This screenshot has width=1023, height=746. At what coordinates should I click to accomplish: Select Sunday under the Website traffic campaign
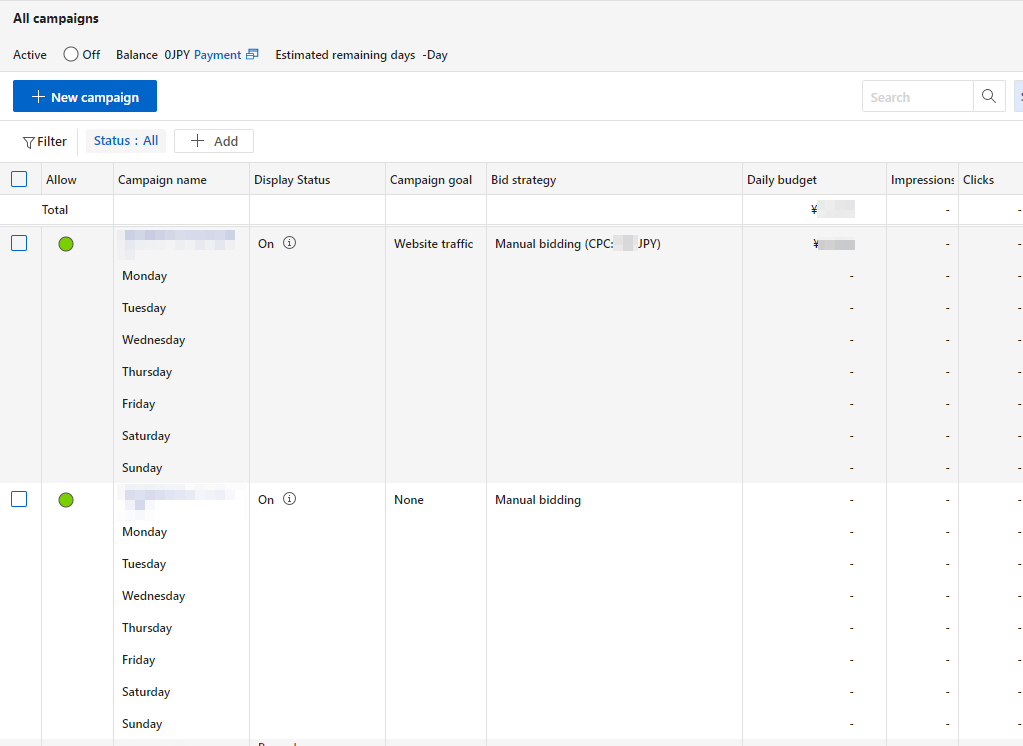142,468
